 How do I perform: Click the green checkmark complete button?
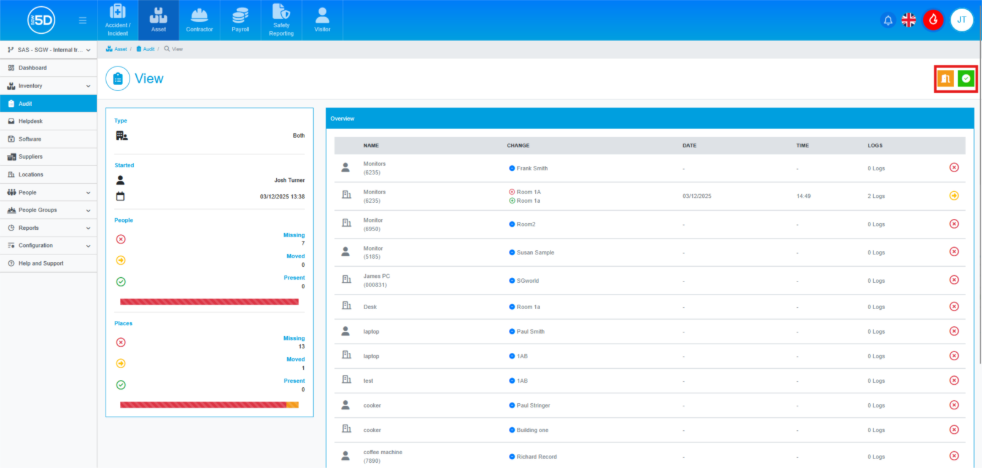[x=966, y=78]
